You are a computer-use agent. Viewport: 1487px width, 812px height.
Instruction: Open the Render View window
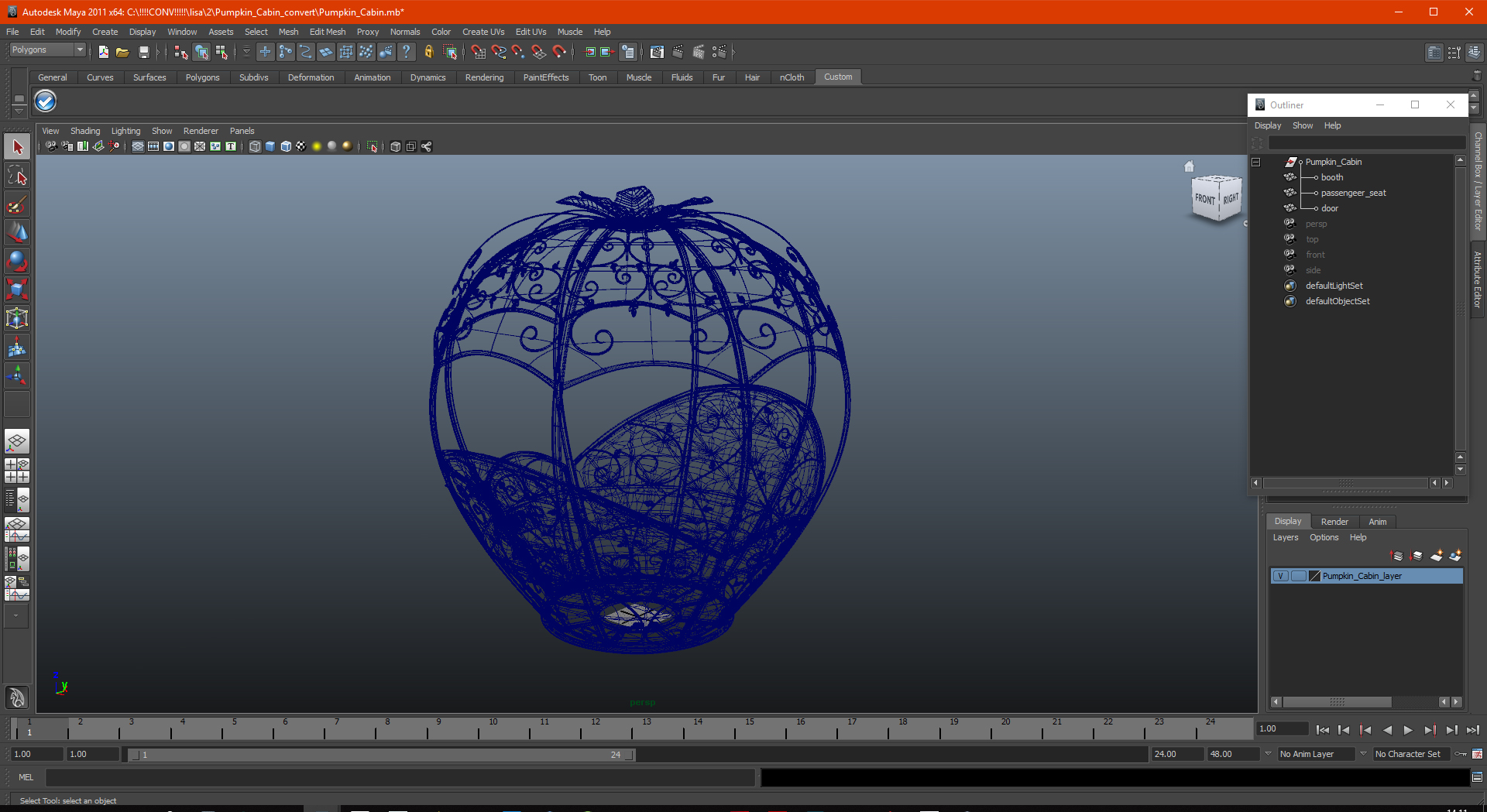657,52
